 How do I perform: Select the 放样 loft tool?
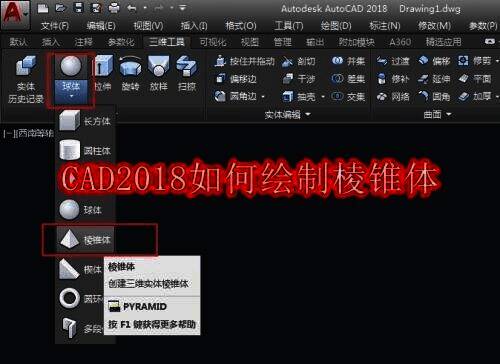pos(158,73)
